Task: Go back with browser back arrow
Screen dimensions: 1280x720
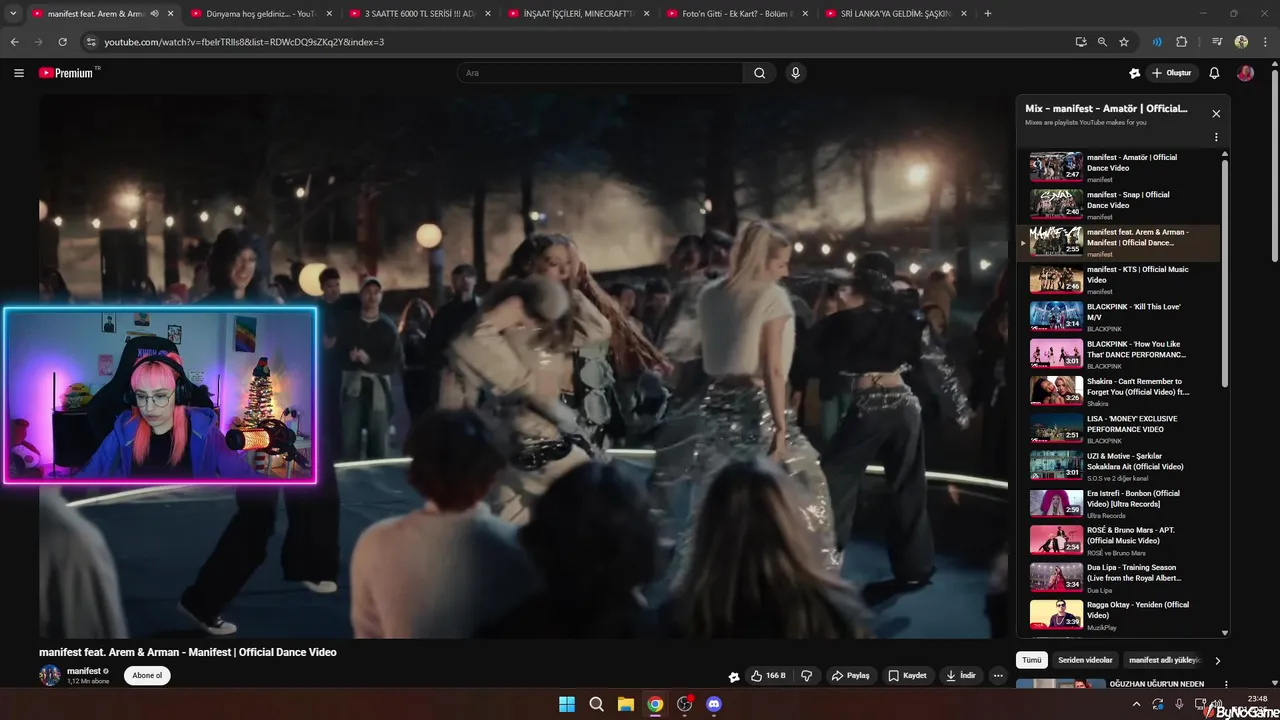Action: (x=14, y=42)
